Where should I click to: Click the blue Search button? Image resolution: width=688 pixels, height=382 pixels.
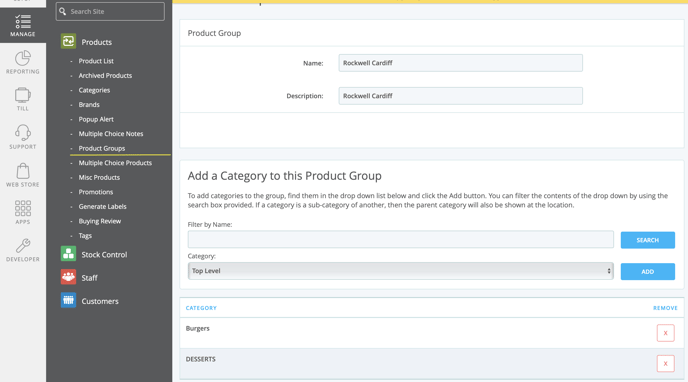point(648,240)
